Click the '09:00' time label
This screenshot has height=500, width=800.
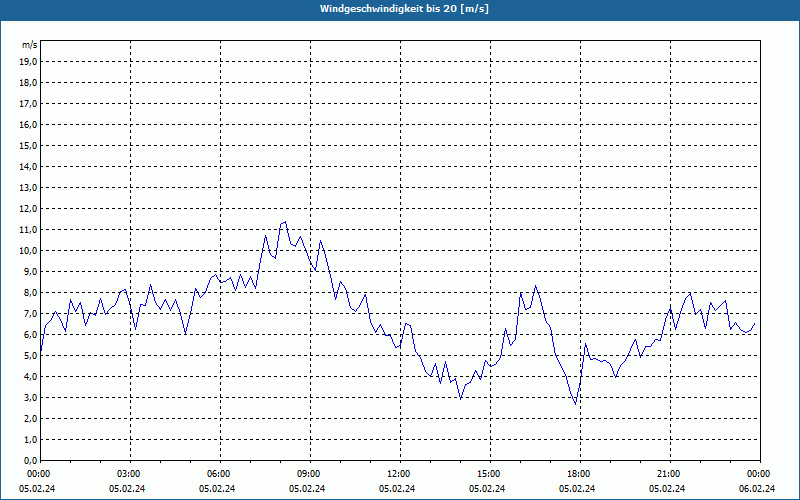click(309, 474)
